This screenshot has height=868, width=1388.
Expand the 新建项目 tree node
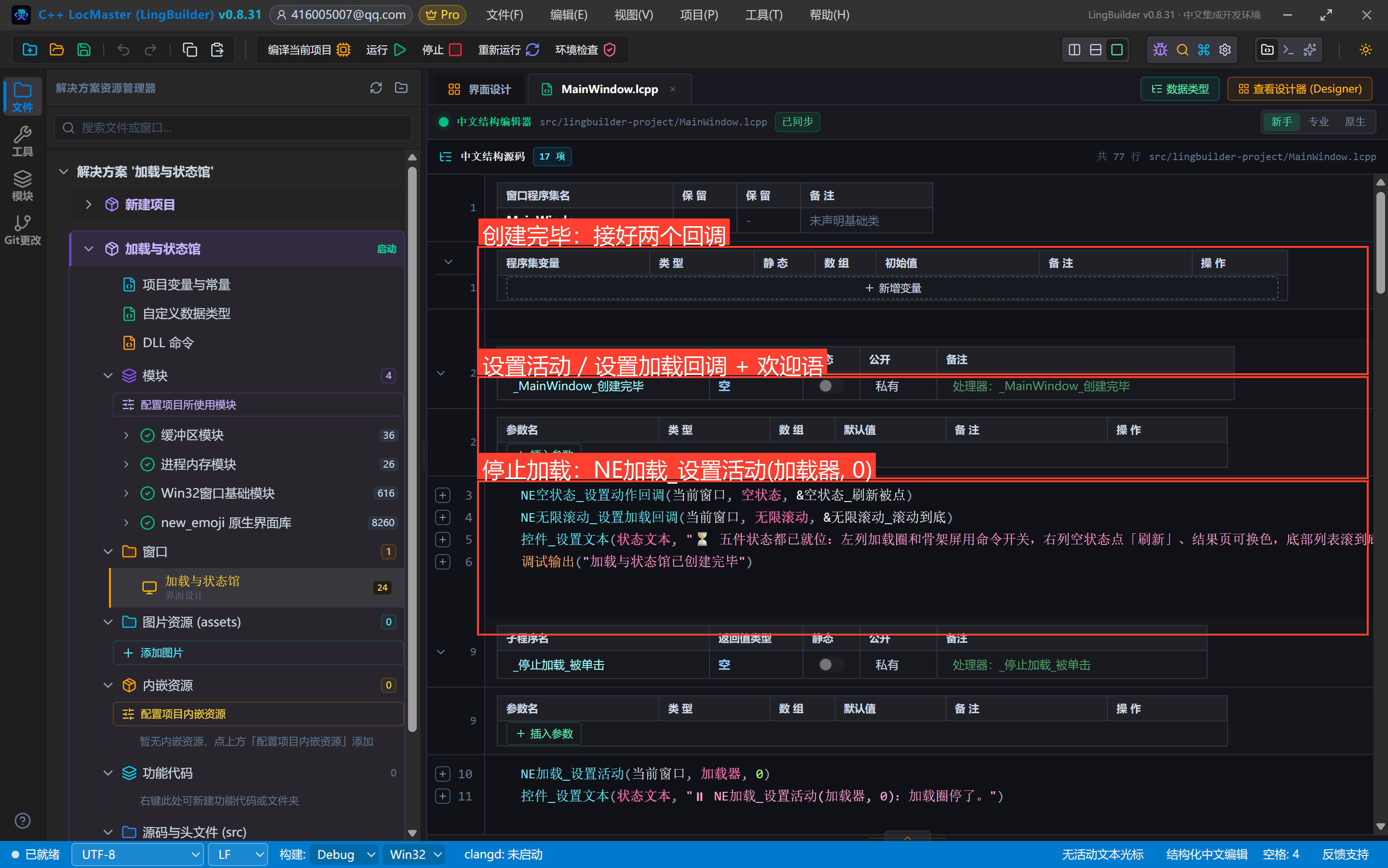[x=88, y=204]
